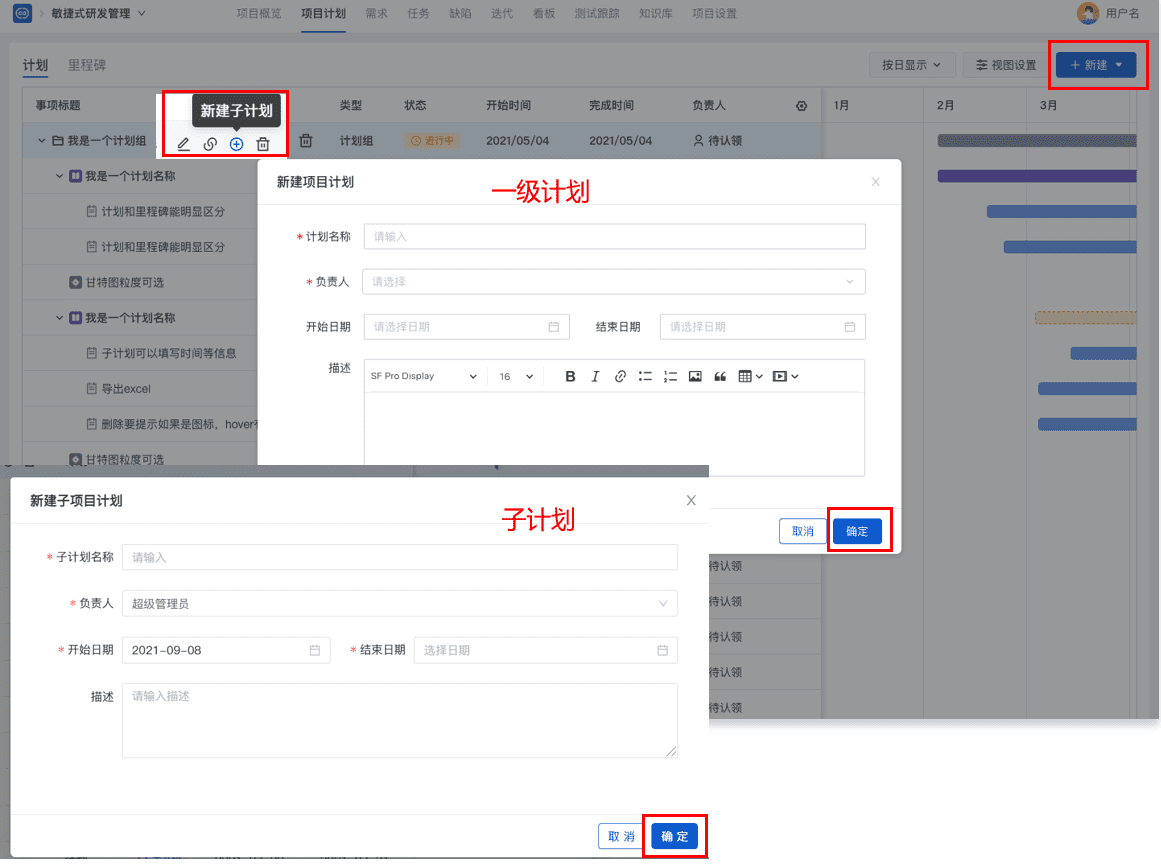The height and width of the screenshot is (864, 1161).
Task: Click 取消 in 新建项目计划 dialog
Action: click(x=803, y=531)
